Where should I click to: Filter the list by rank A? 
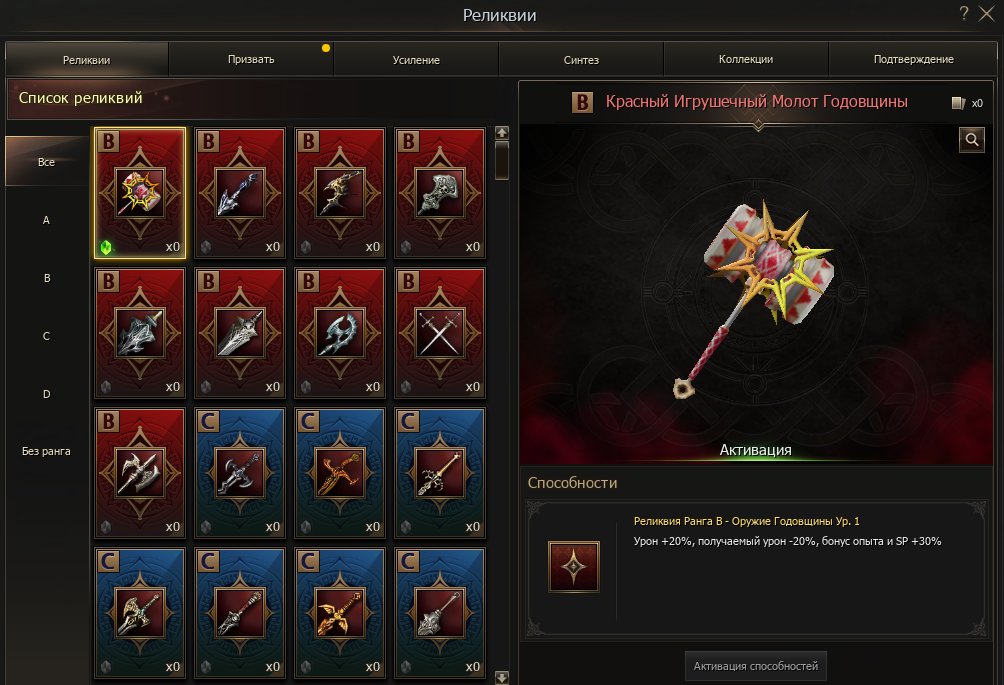46,220
